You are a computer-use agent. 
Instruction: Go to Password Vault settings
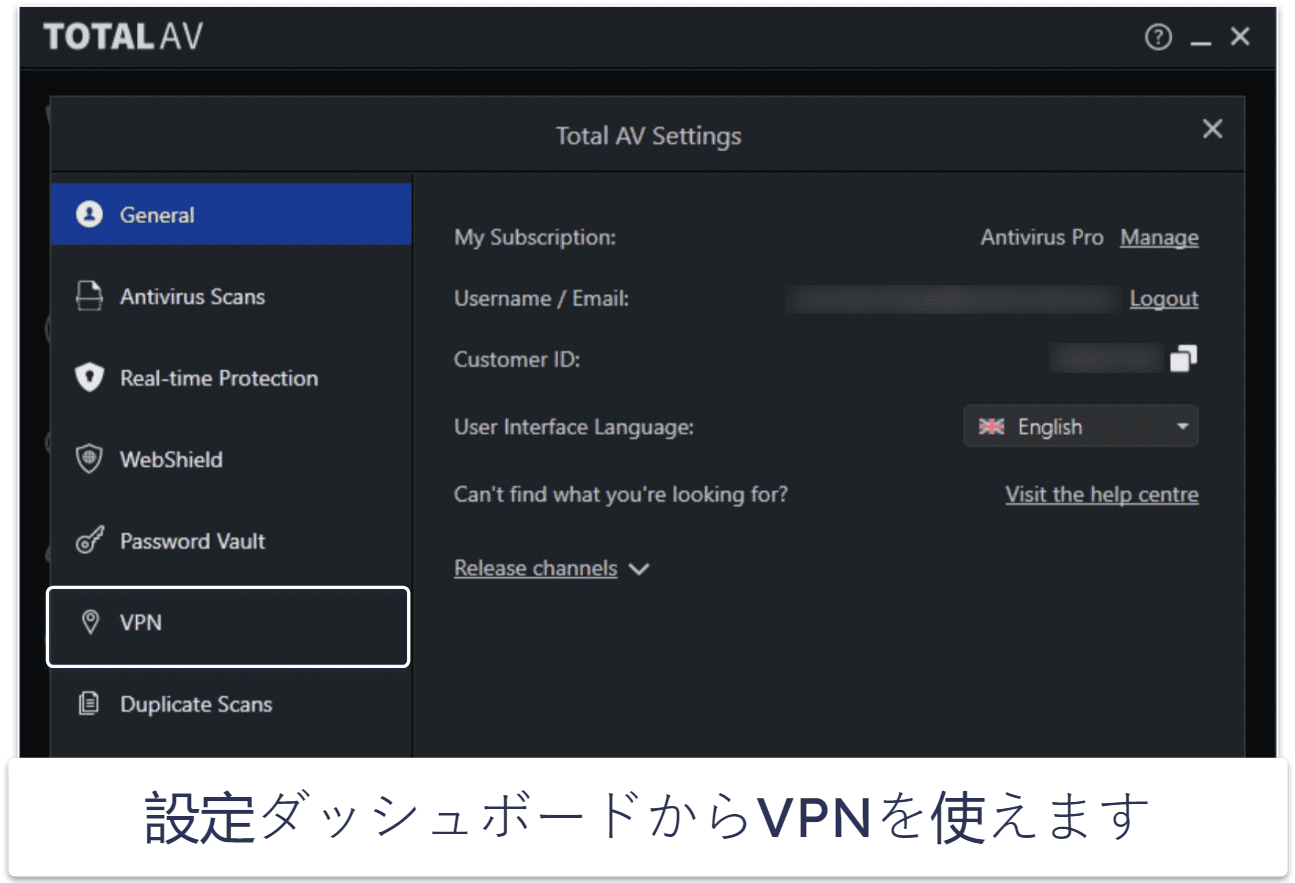click(231, 541)
